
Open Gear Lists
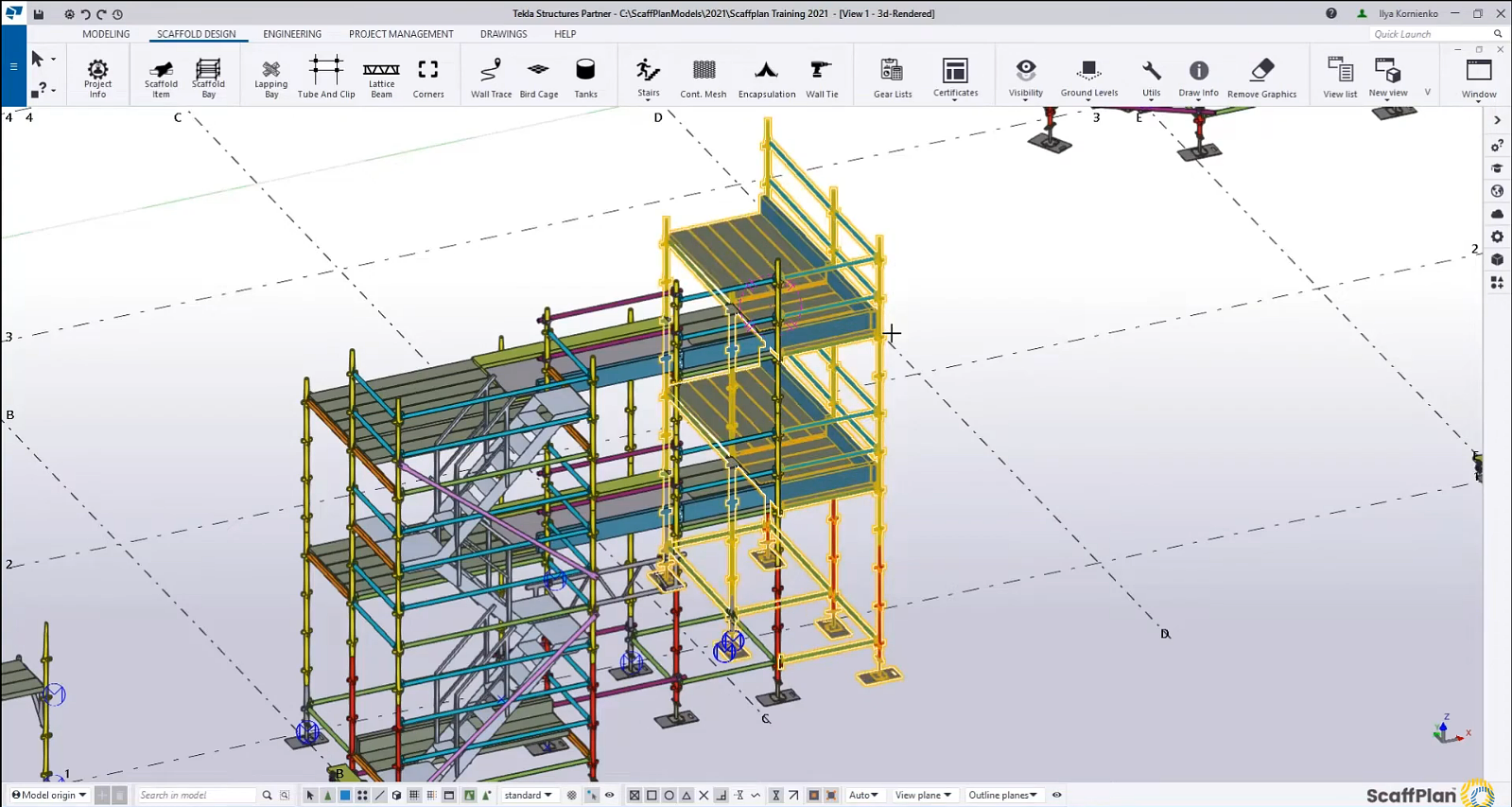click(x=893, y=78)
